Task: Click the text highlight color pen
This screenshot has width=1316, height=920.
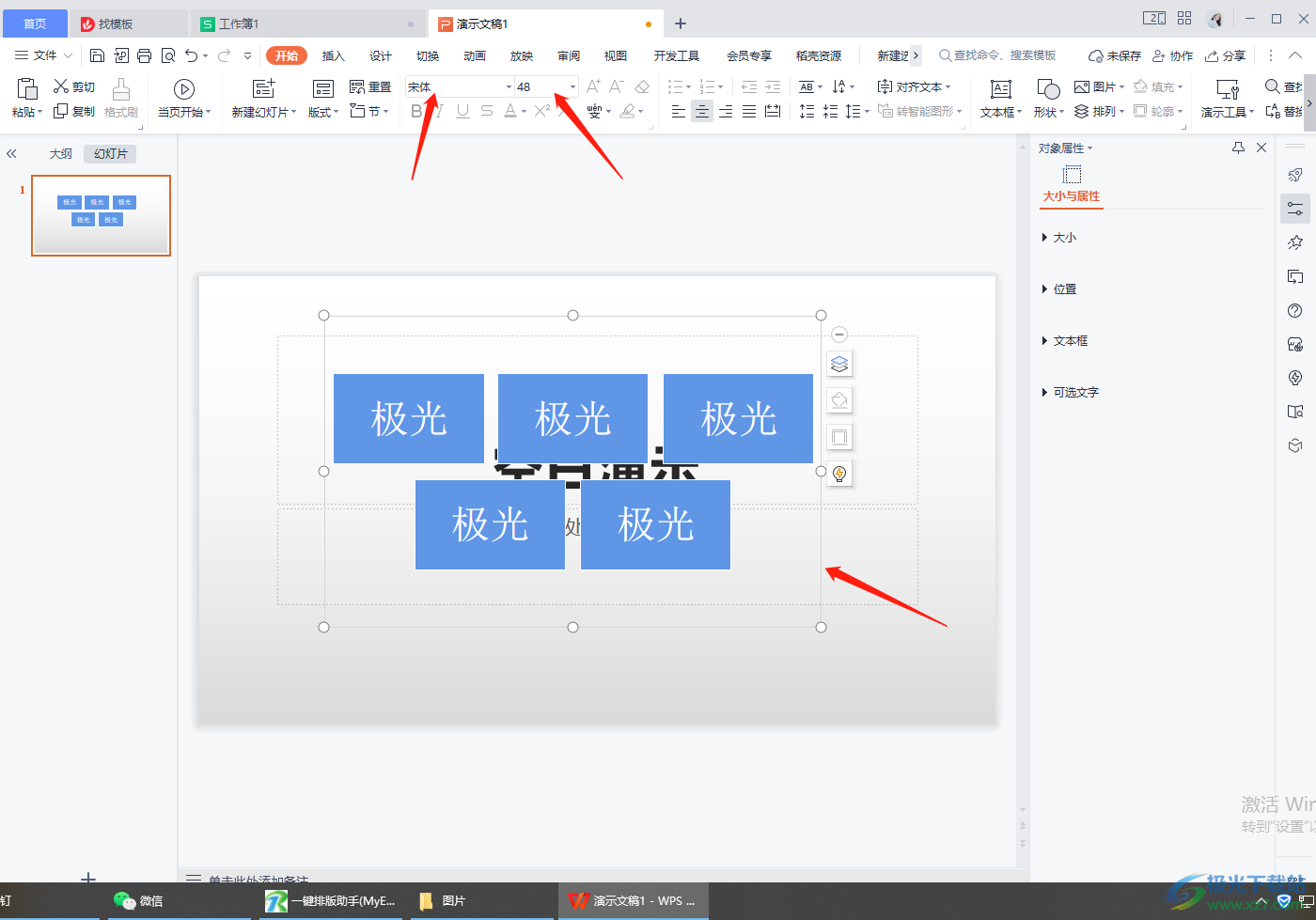Action: point(627,111)
